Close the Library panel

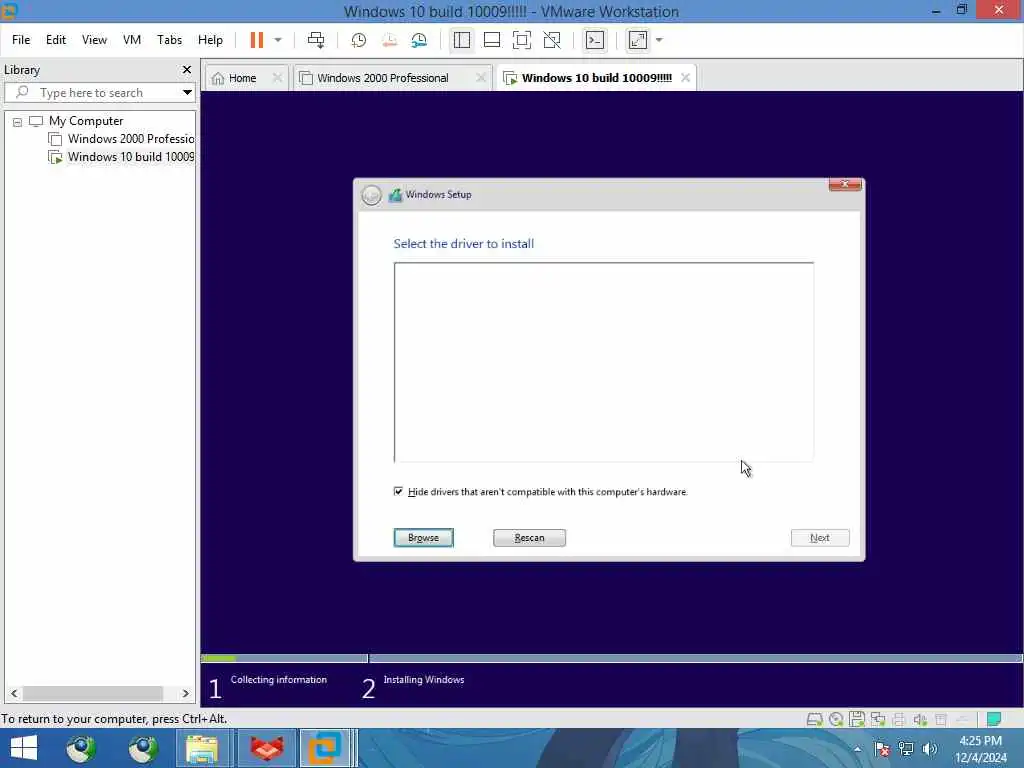[187, 69]
